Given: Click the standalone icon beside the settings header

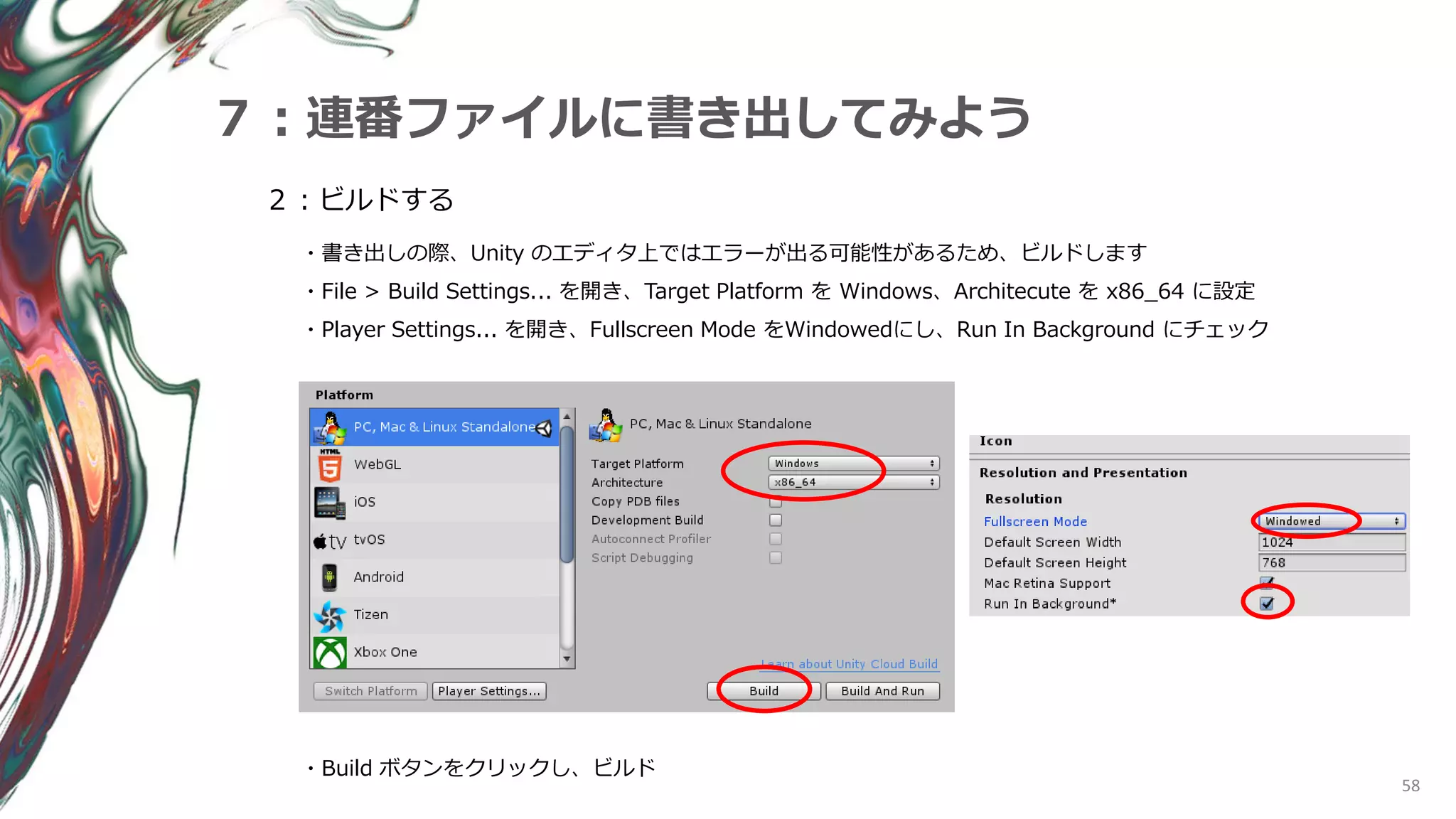Looking at the screenshot, I should pyautogui.click(x=606, y=424).
